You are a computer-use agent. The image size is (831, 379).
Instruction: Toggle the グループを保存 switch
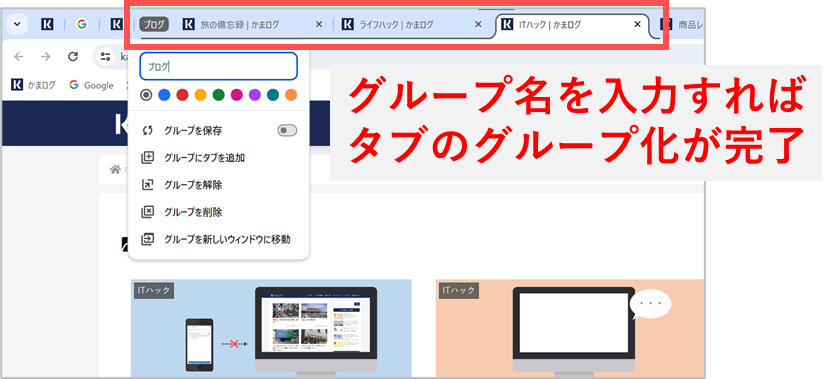click(x=287, y=130)
